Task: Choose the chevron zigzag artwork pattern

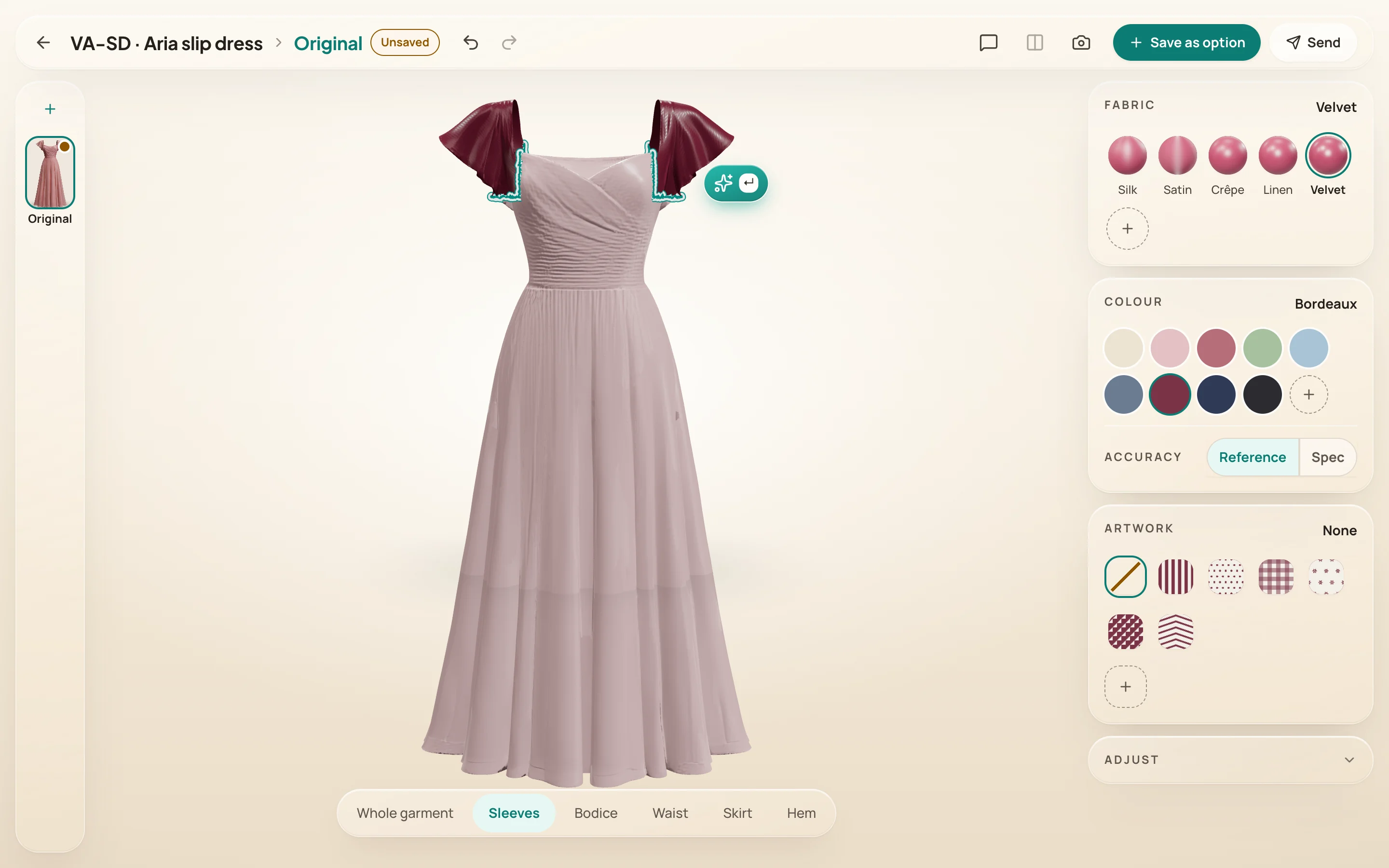Action: click(x=1175, y=632)
